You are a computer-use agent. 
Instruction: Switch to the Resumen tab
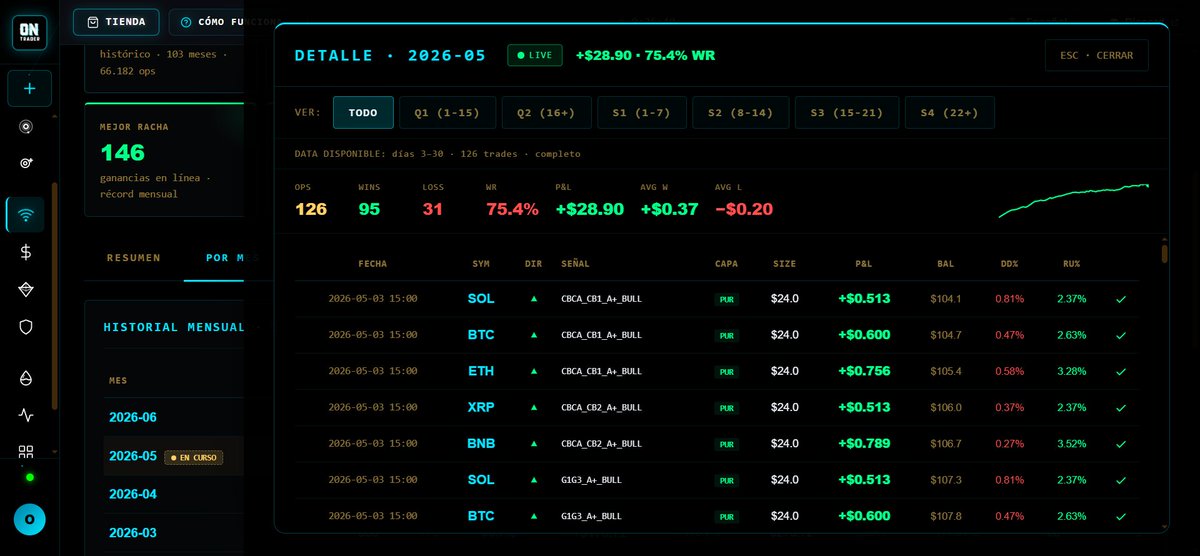(x=134, y=258)
